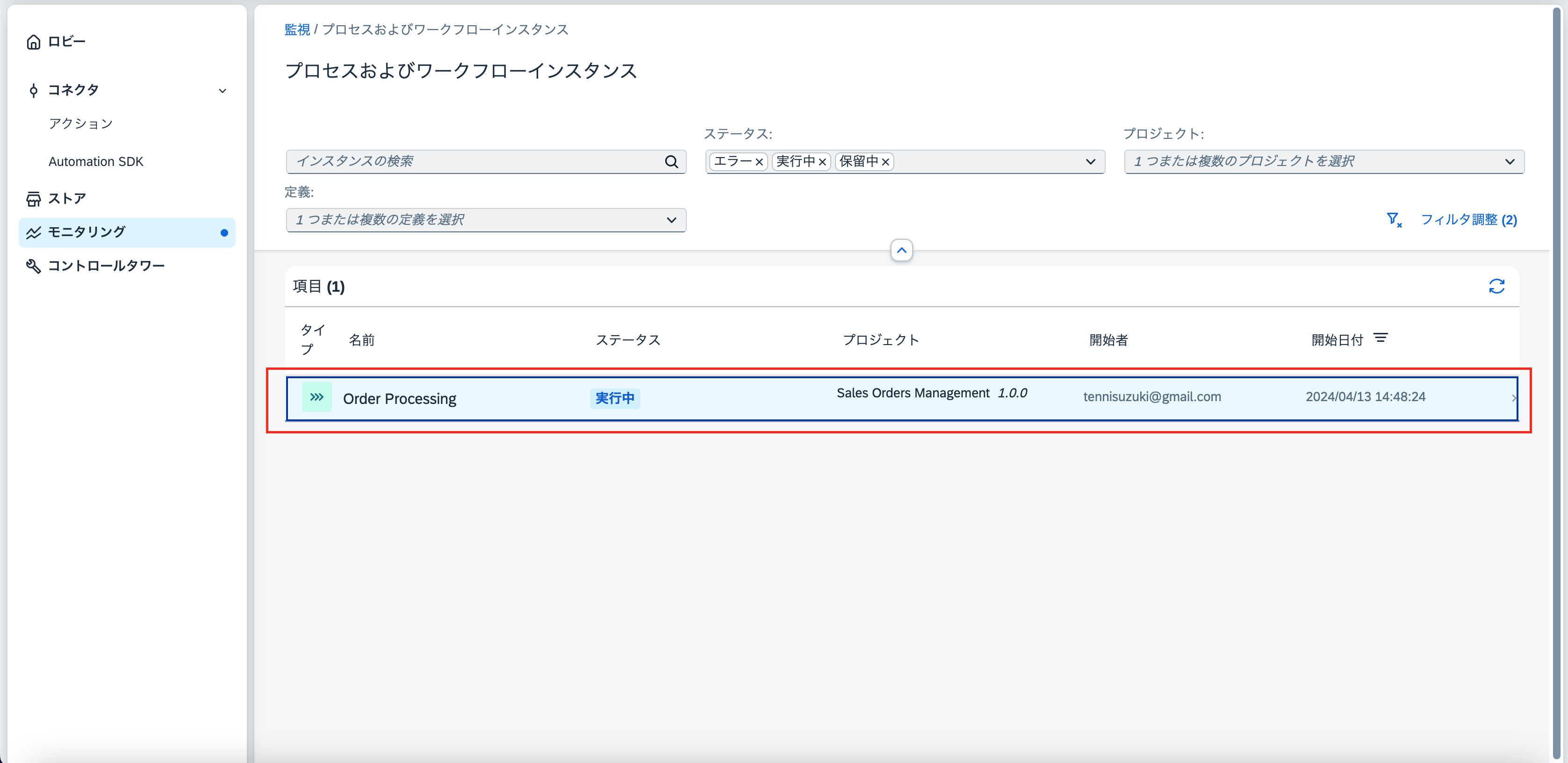Refresh the 項目 instance list
The height and width of the screenshot is (763, 1568).
point(1497,286)
